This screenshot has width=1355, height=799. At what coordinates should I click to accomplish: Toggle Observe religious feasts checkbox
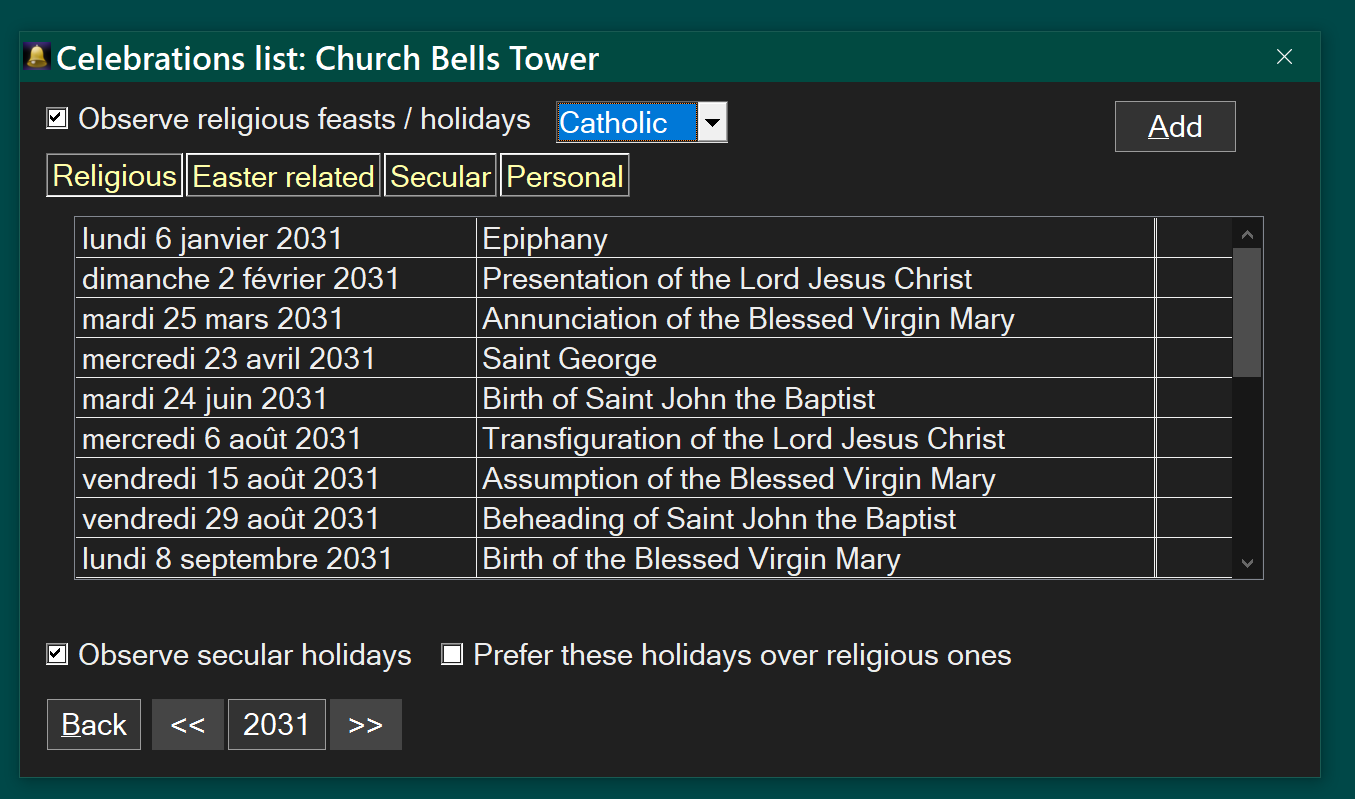click(57, 119)
